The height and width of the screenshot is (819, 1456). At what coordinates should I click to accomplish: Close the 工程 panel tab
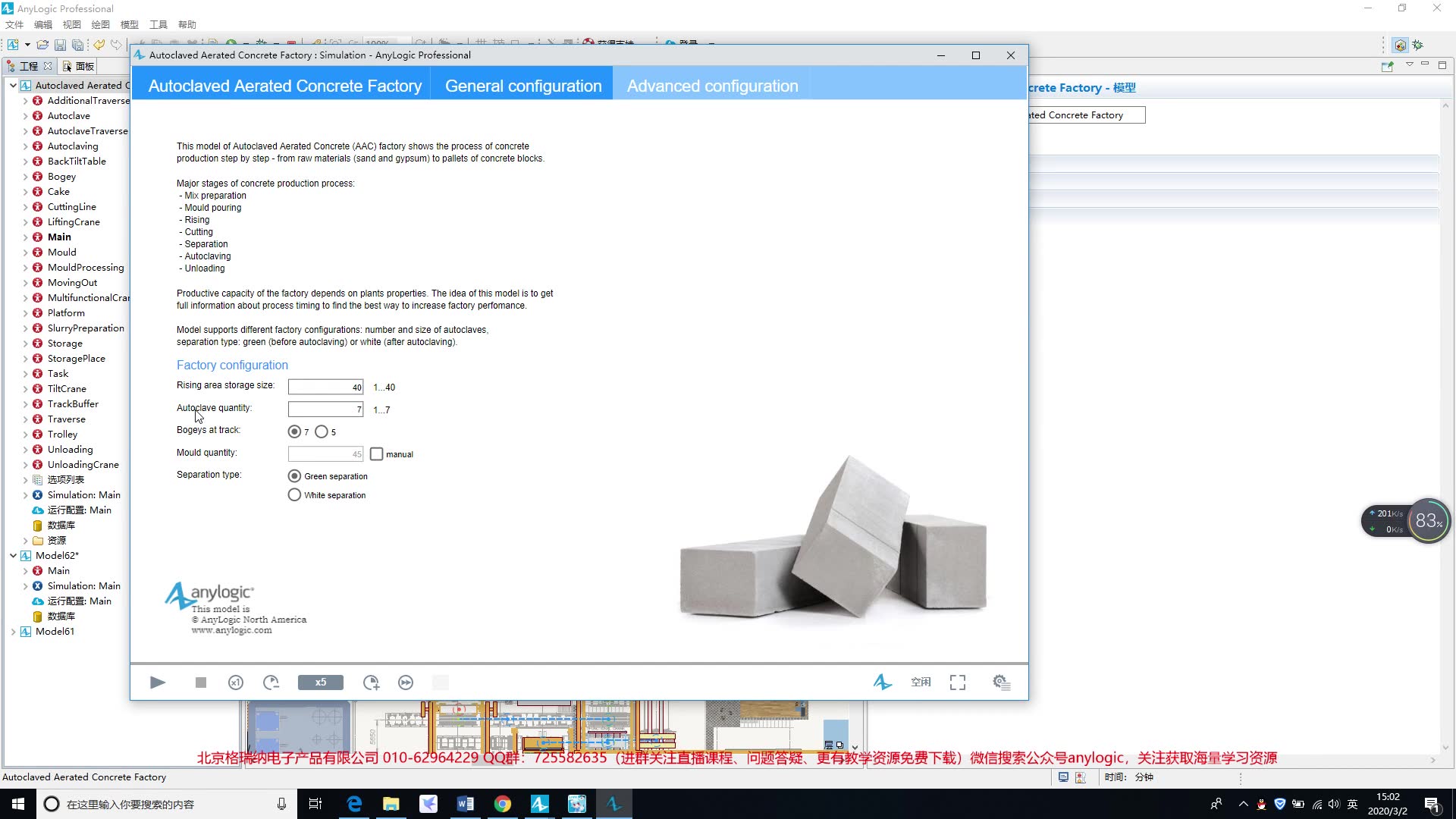tap(48, 66)
